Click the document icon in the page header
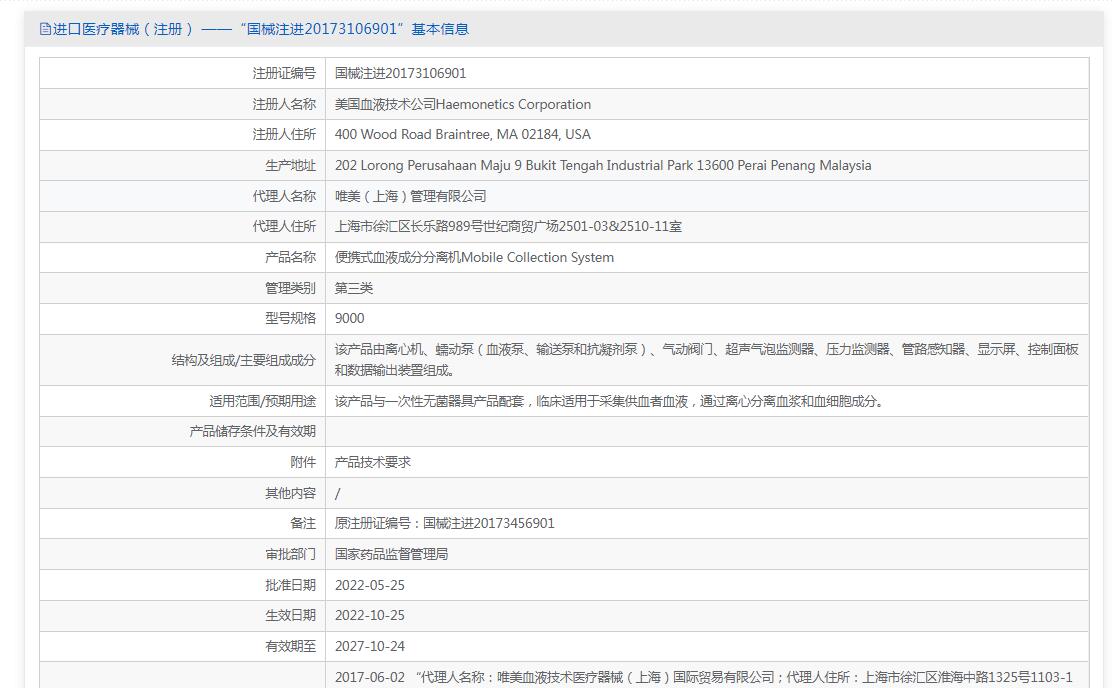 click(45, 29)
